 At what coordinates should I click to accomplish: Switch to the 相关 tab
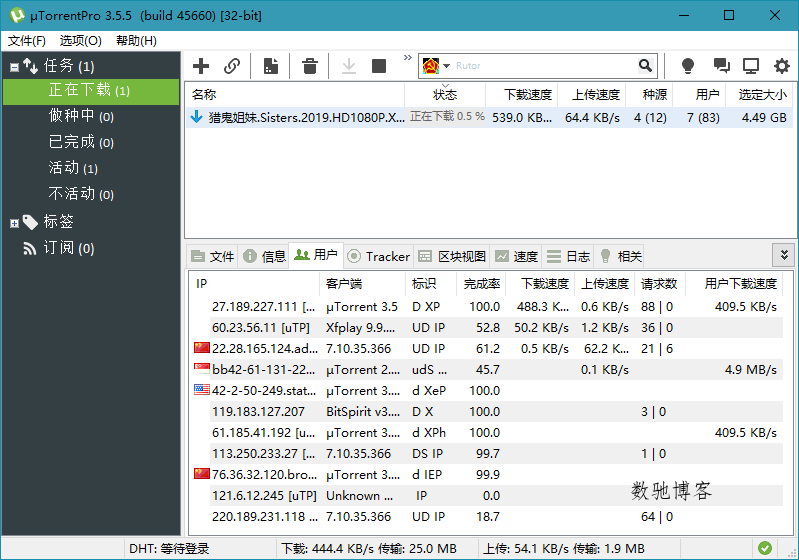click(620, 256)
